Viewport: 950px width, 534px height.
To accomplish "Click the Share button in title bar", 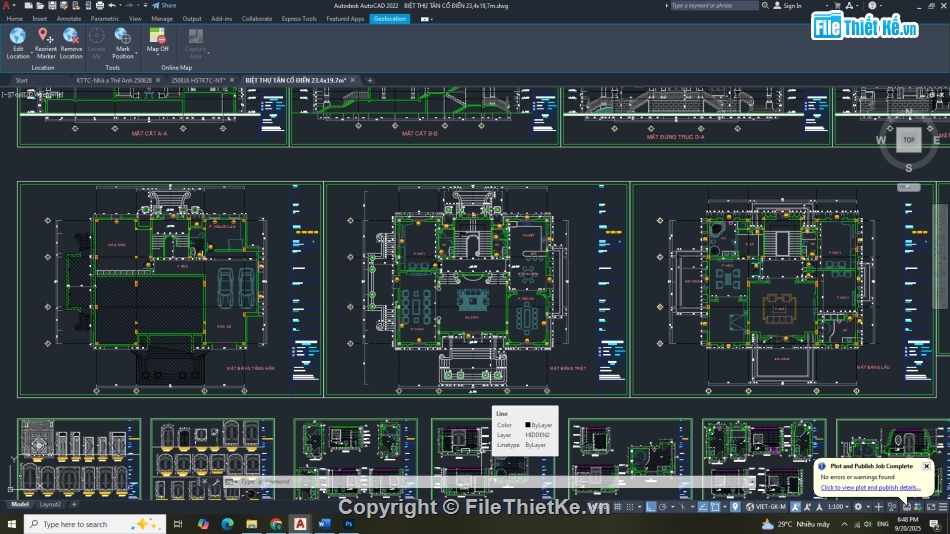I will tap(166, 5).
